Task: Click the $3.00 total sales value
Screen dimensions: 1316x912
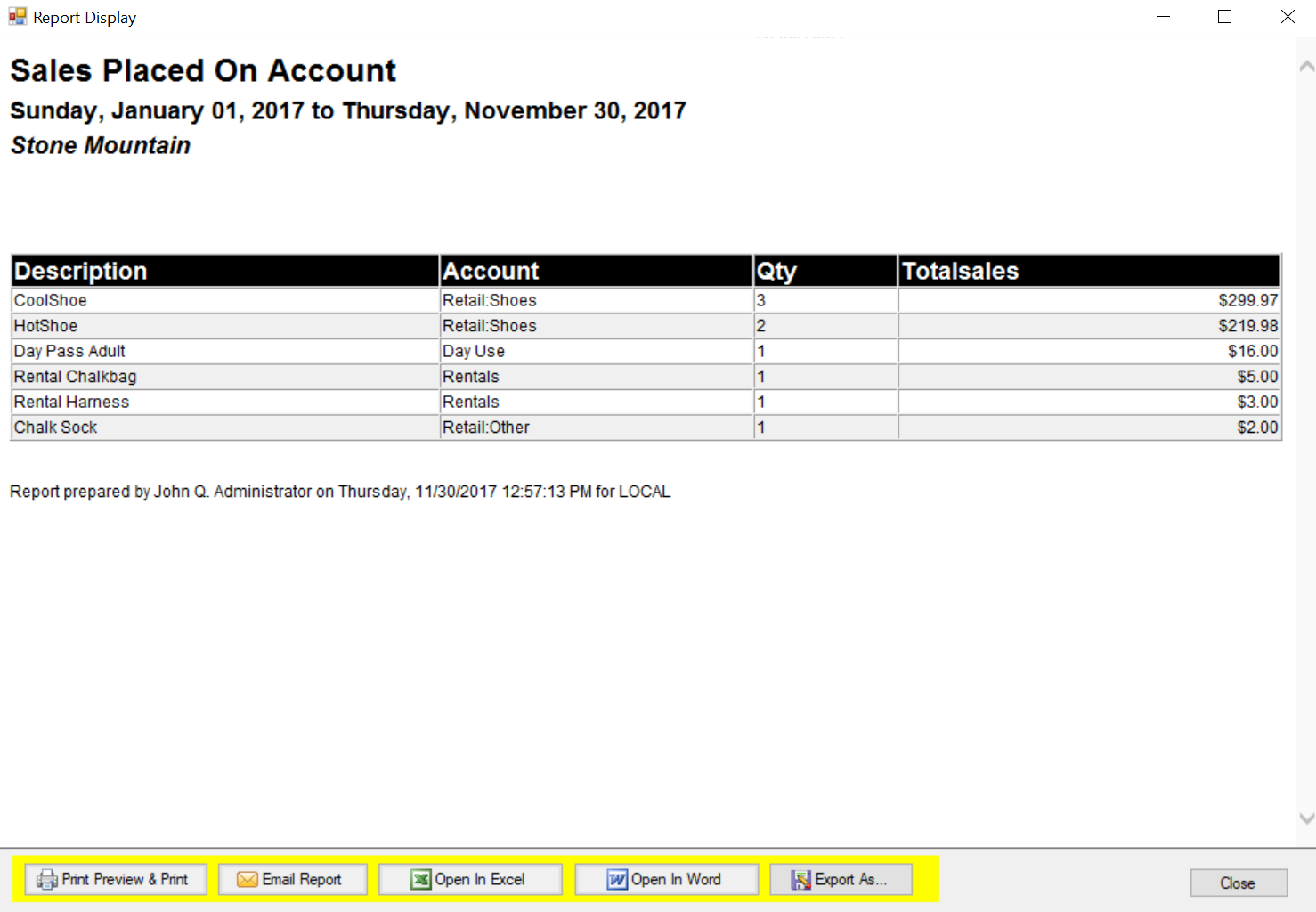Action: click(1257, 403)
